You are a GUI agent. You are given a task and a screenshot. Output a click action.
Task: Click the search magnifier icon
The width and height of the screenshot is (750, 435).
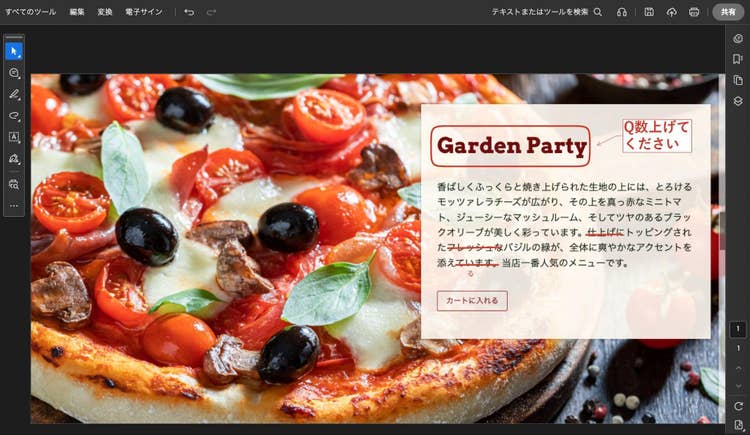click(x=598, y=12)
